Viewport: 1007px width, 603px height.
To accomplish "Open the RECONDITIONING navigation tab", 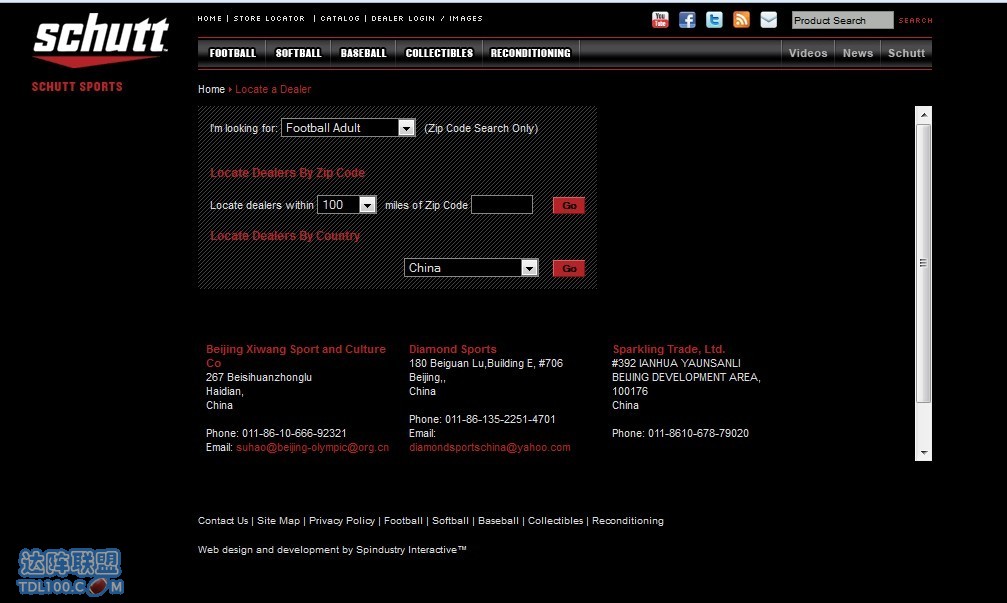I will 530,53.
